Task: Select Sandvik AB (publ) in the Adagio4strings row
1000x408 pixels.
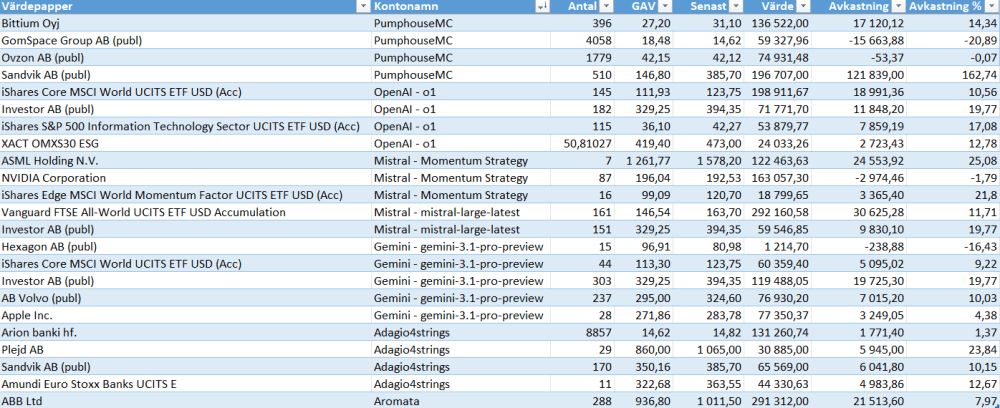Action: pos(186,367)
